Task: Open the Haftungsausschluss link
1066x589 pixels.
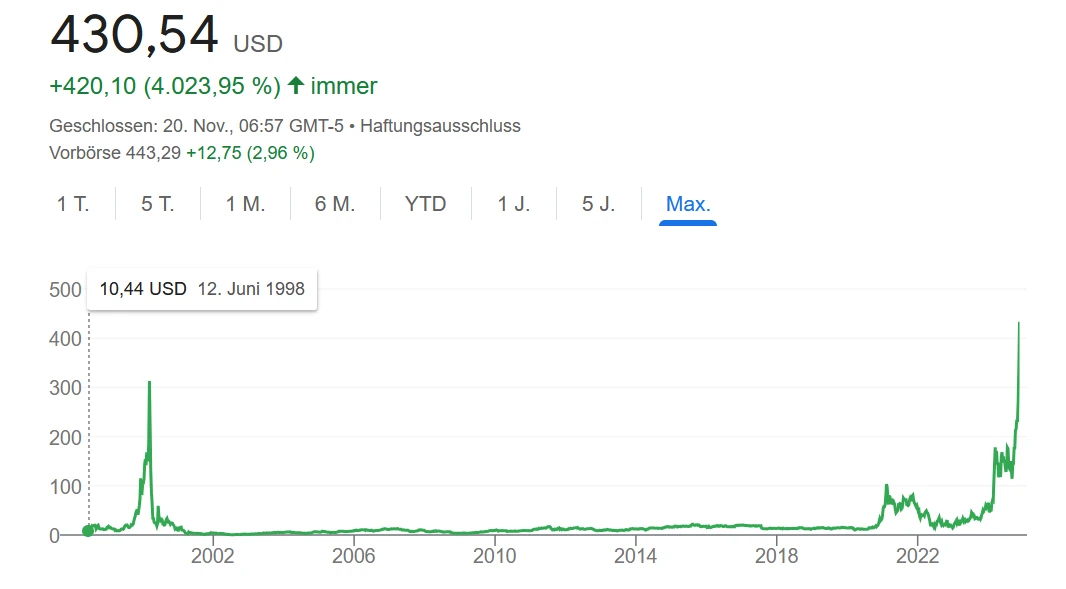Action: coord(440,126)
